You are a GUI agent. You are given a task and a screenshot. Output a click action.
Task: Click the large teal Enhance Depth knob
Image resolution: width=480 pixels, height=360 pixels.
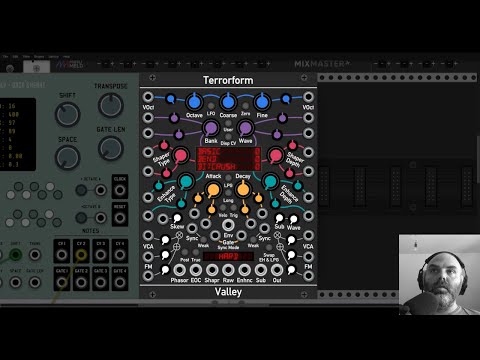270,181
